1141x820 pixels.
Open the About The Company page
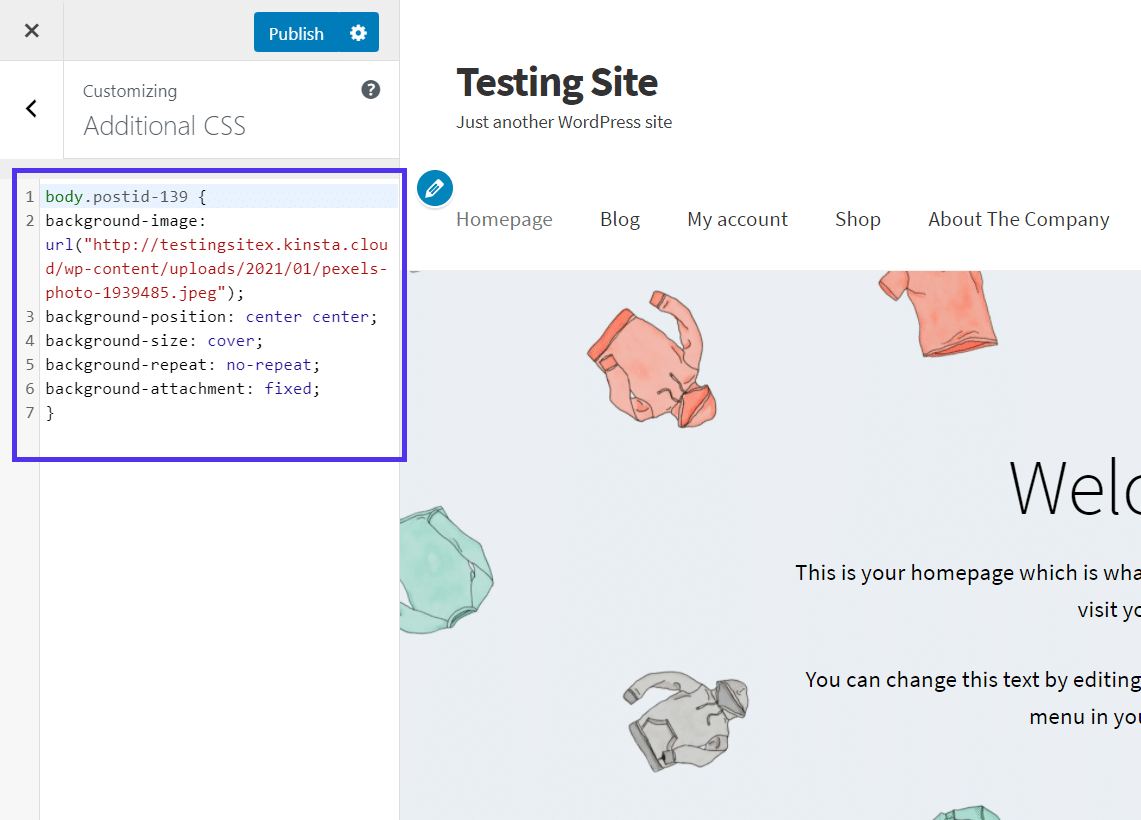1018,219
